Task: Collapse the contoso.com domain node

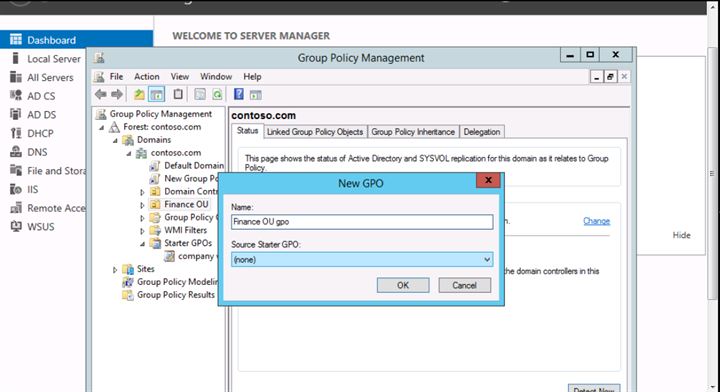Action: point(129,153)
